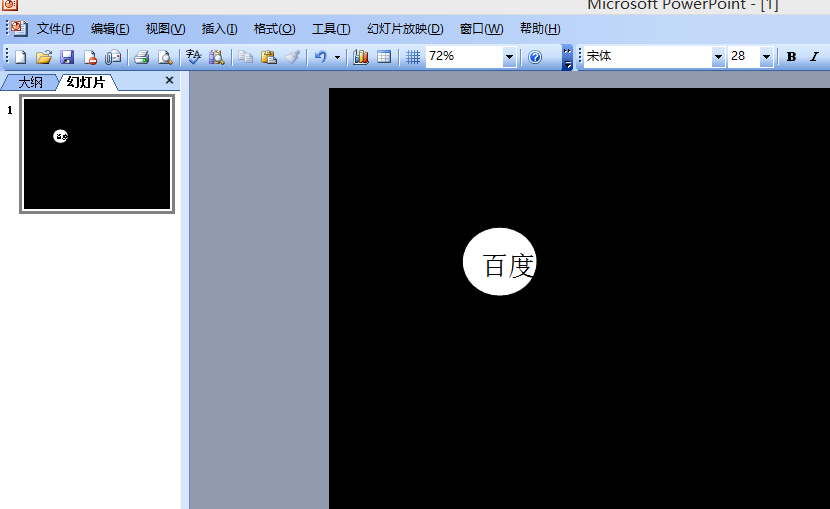Select the white circle with 百度 text
The image size is (830, 509).
(500, 262)
